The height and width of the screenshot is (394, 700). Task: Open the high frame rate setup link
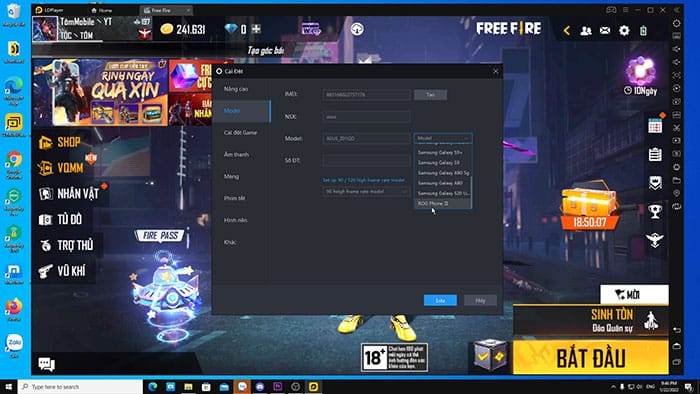click(x=364, y=180)
